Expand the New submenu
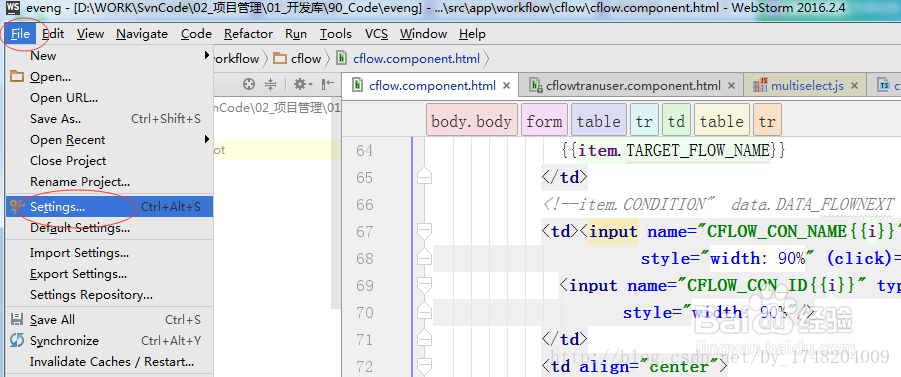The image size is (901, 377). pyautogui.click(x=109, y=56)
